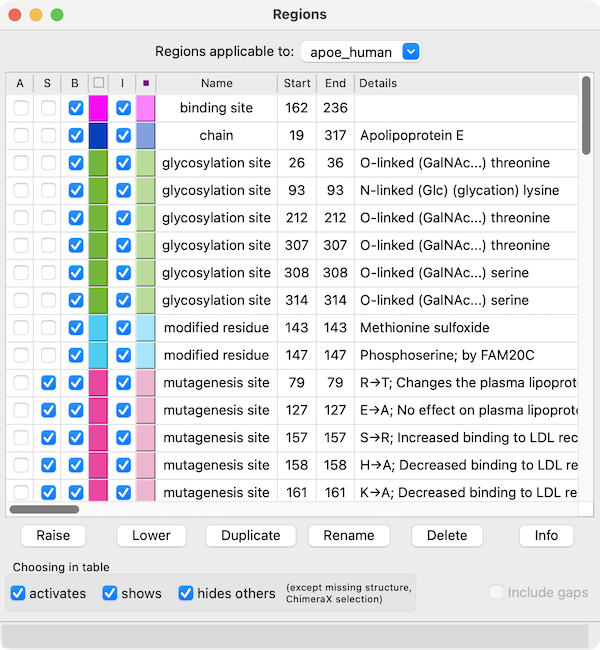Click the interior color column header icon
Viewport: 600px width, 650px height.
pyautogui.click(x=146, y=83)
